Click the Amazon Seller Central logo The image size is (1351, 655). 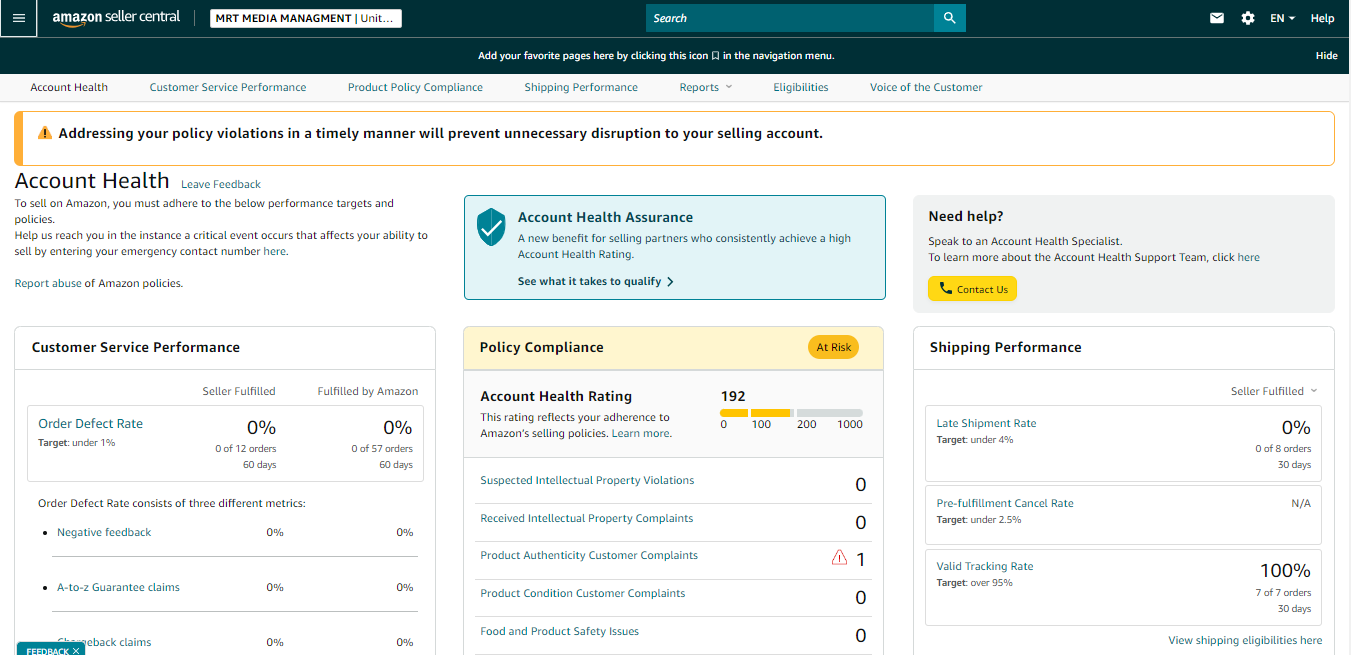click(116, 18)
